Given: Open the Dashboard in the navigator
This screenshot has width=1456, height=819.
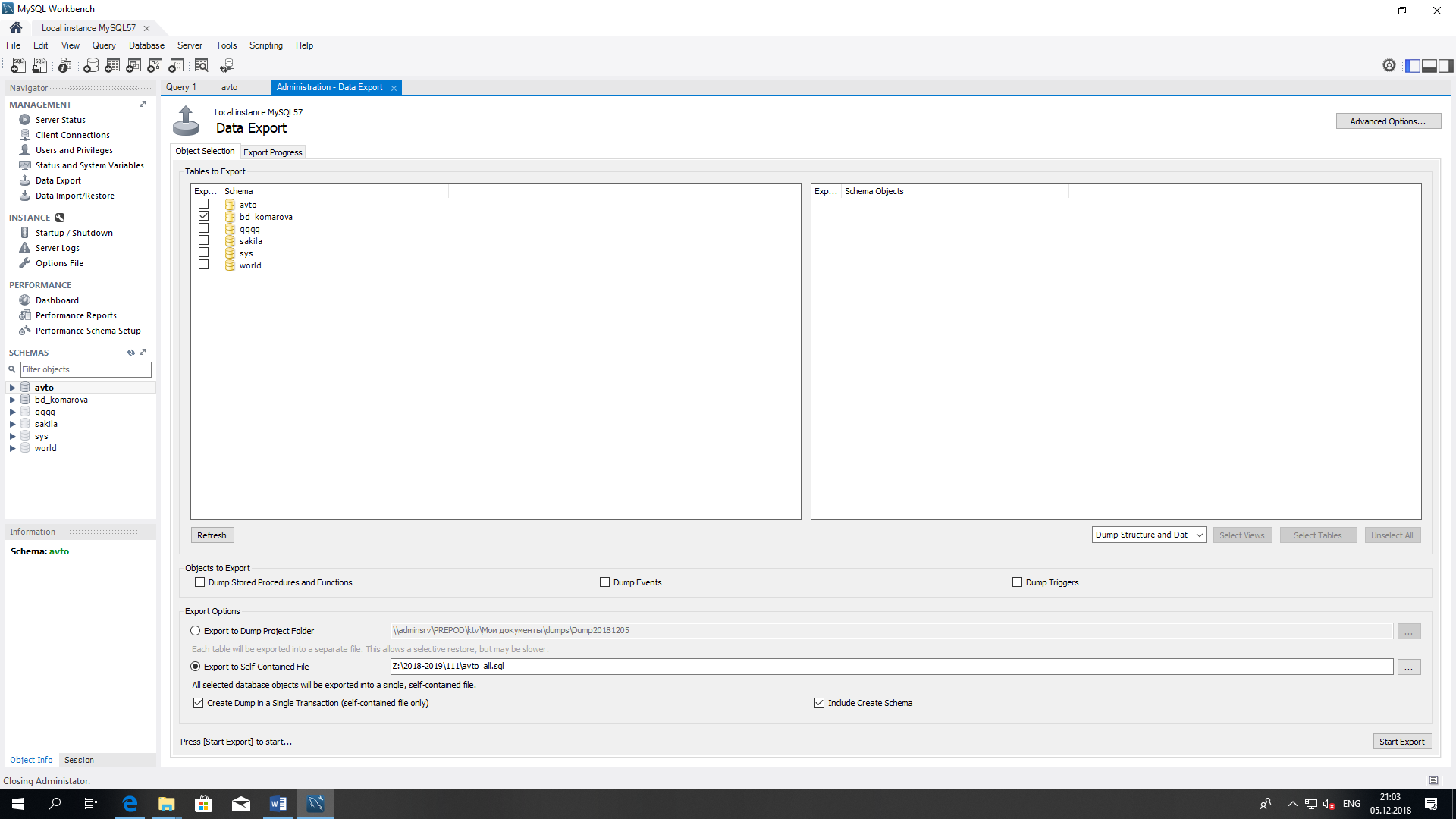Looking at the screenshot, I should tap(57, 300).
